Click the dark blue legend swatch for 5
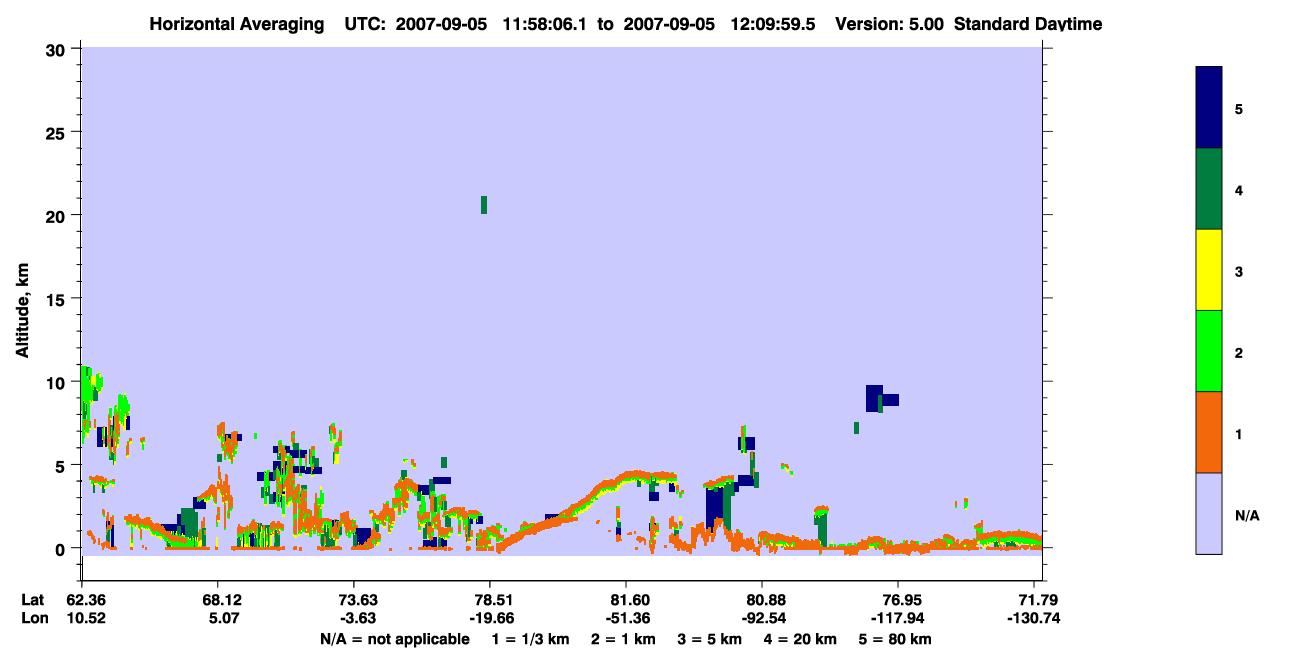Screen dimensions: 1300x667 (1209, 107)
